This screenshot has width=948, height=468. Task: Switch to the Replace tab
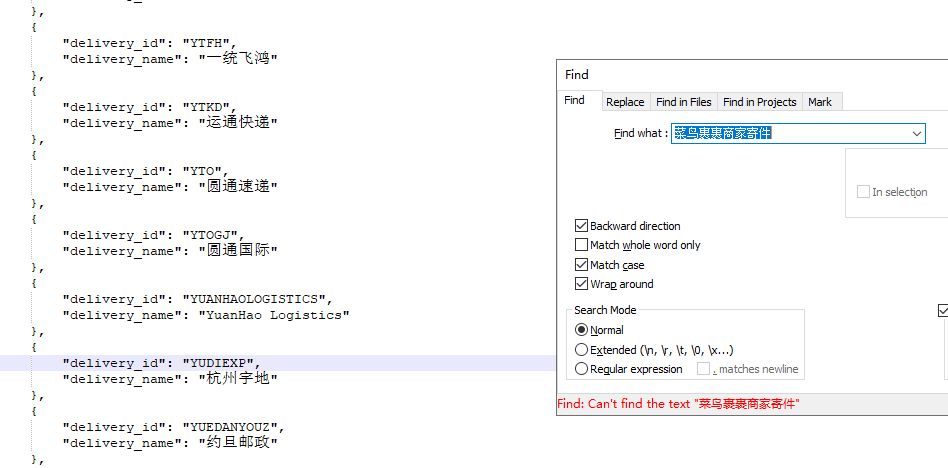pos(625,102)
